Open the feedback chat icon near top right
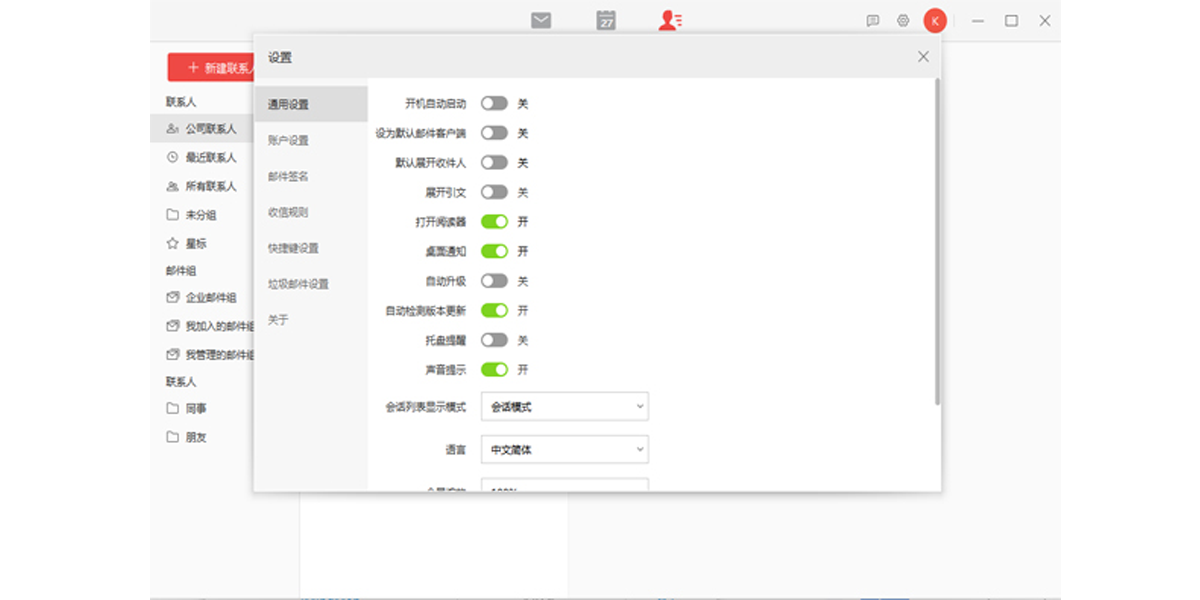 (x=874, y=19)
